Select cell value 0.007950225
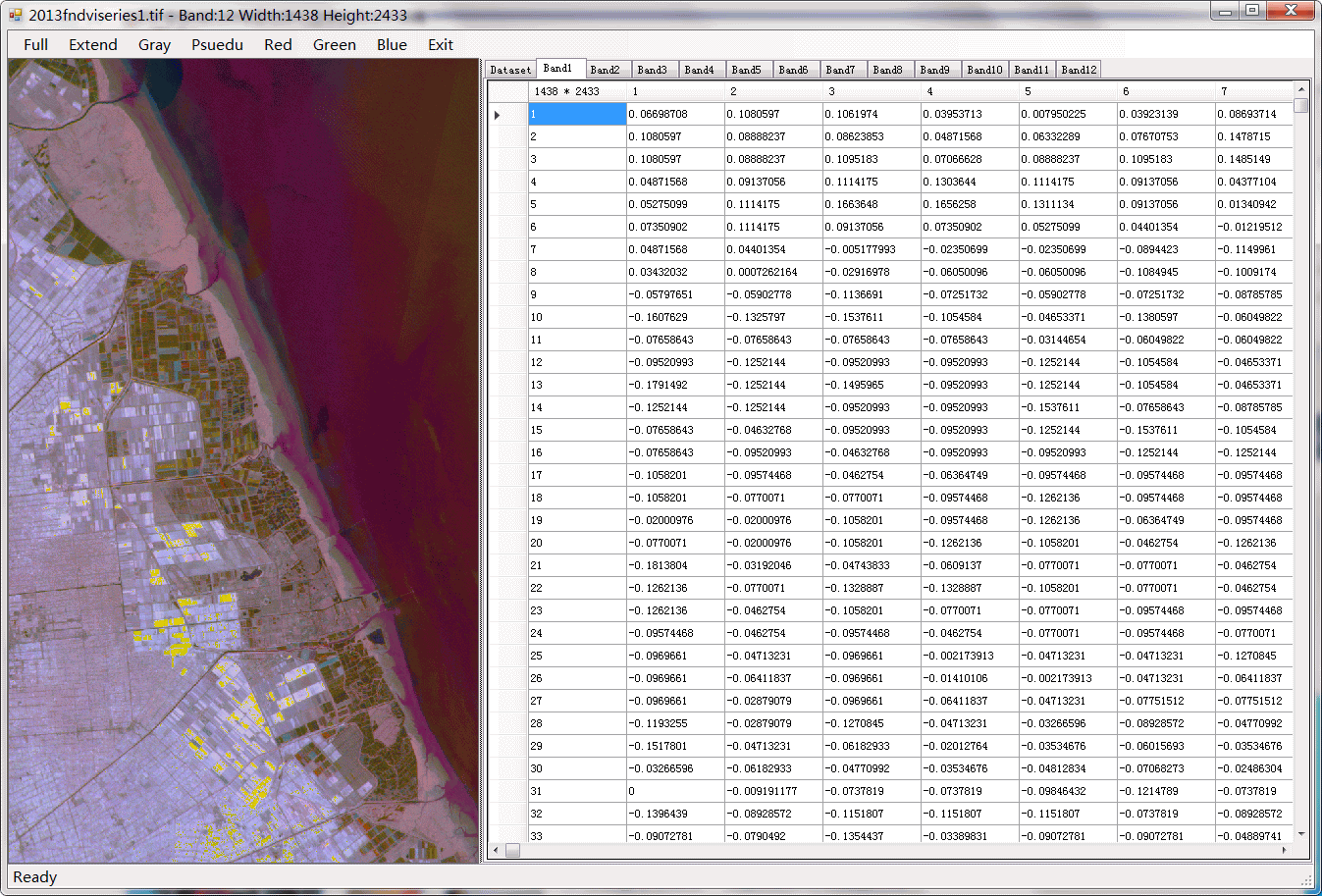Image resolution: width=1322 pixels, height=896 pixels. 1068,114
